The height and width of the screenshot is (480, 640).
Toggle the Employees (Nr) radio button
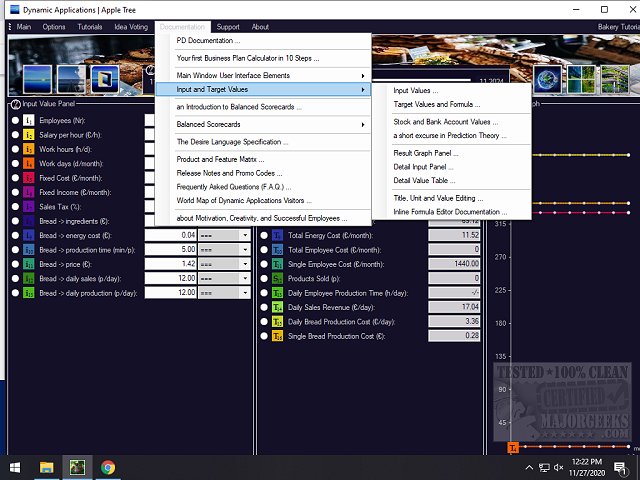[x=16, y=120]
